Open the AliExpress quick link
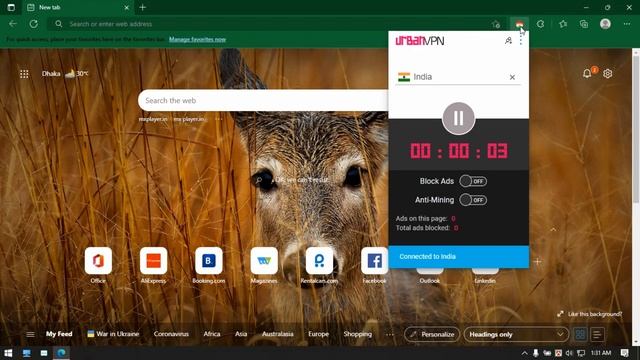 153,265
